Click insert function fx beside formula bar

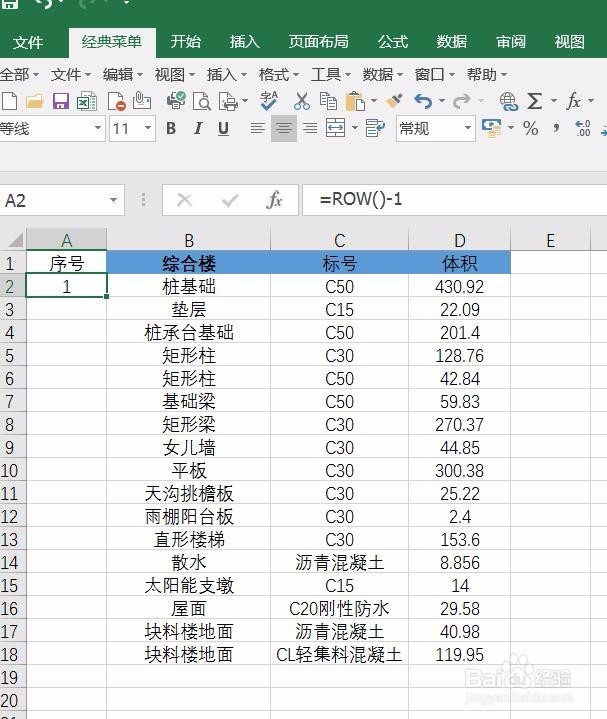click(x=274, y=200)
